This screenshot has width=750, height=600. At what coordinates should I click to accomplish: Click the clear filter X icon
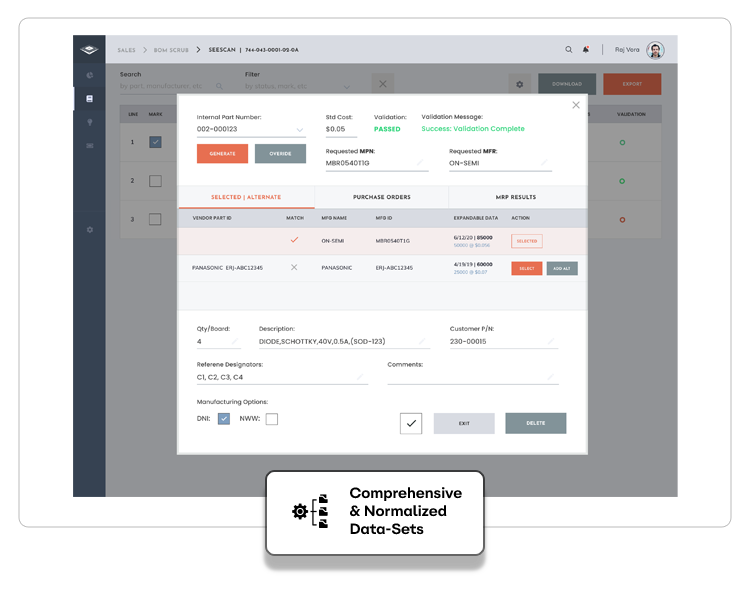click(x=383, y=84)
